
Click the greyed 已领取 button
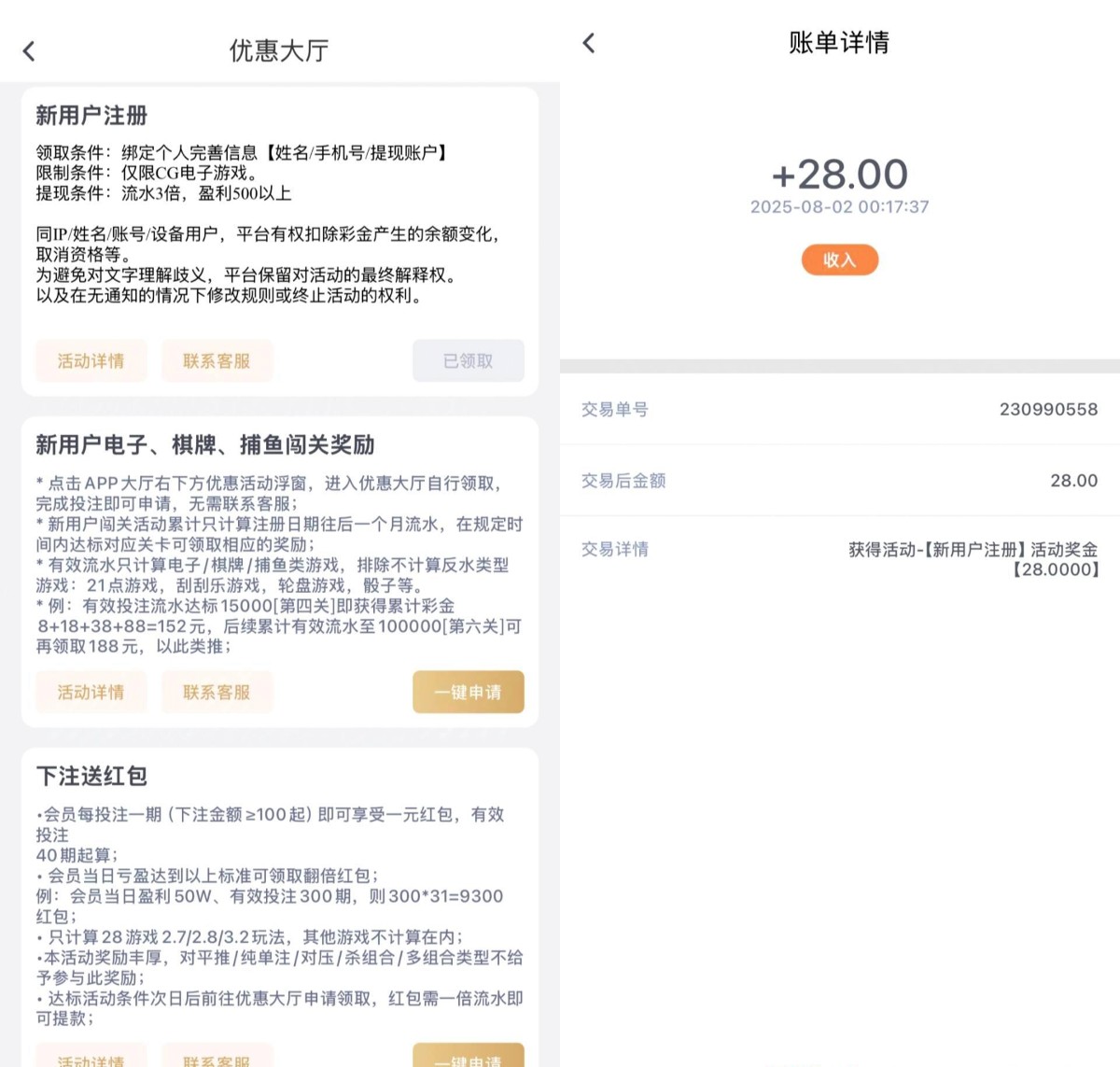(x=469, y=360)
